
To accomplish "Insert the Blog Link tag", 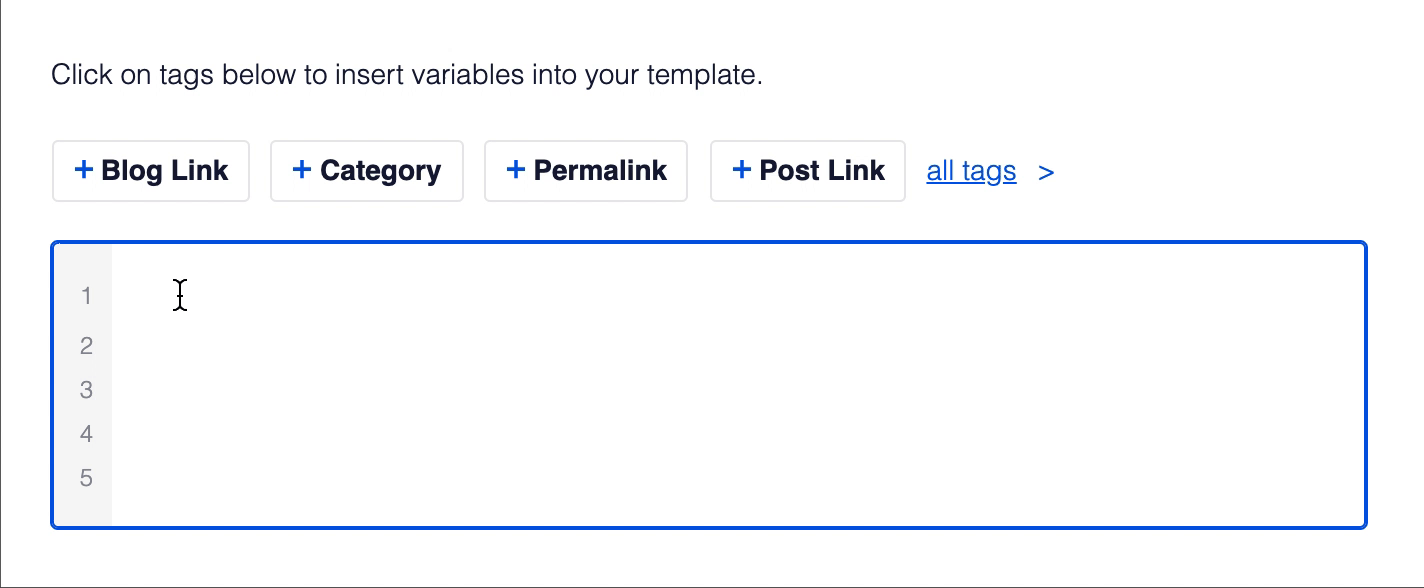I will [151, 171].
